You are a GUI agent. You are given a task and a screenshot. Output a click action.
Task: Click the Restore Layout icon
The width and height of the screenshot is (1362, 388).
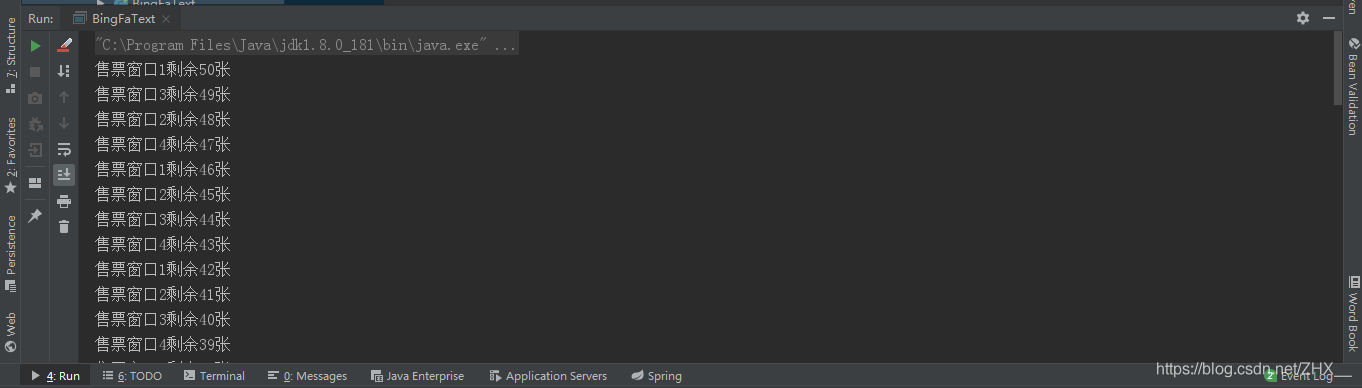click(x=35, y=183)
